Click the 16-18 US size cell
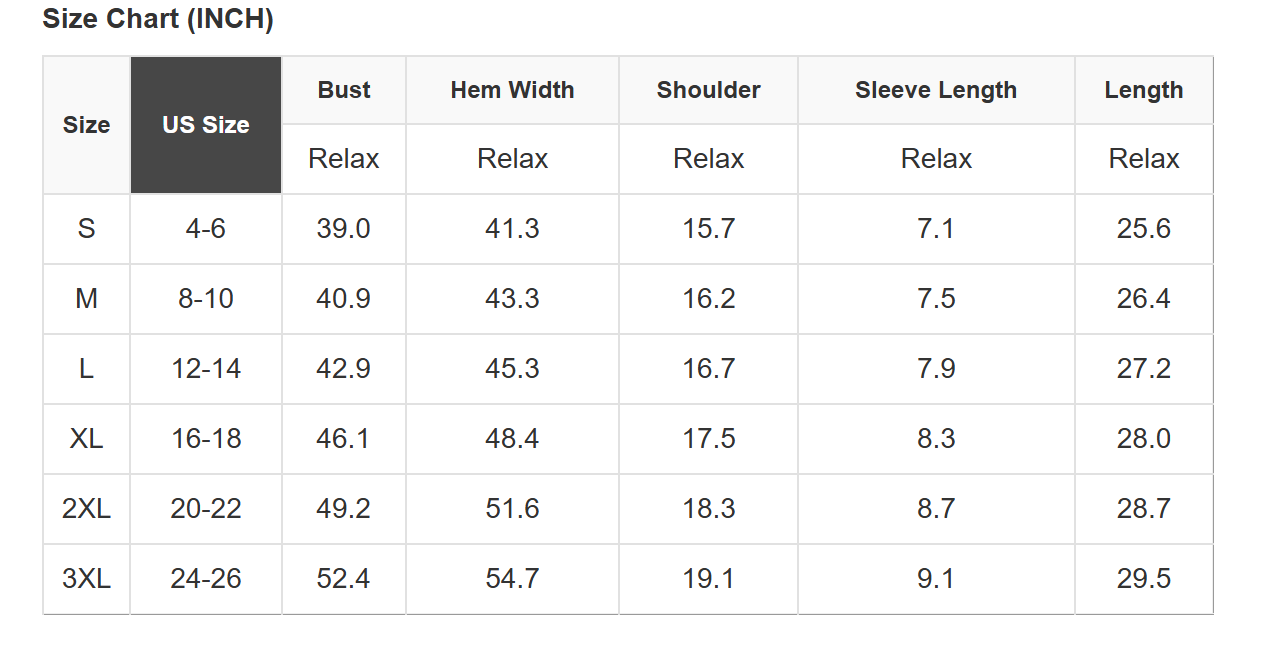 [206, 439]
